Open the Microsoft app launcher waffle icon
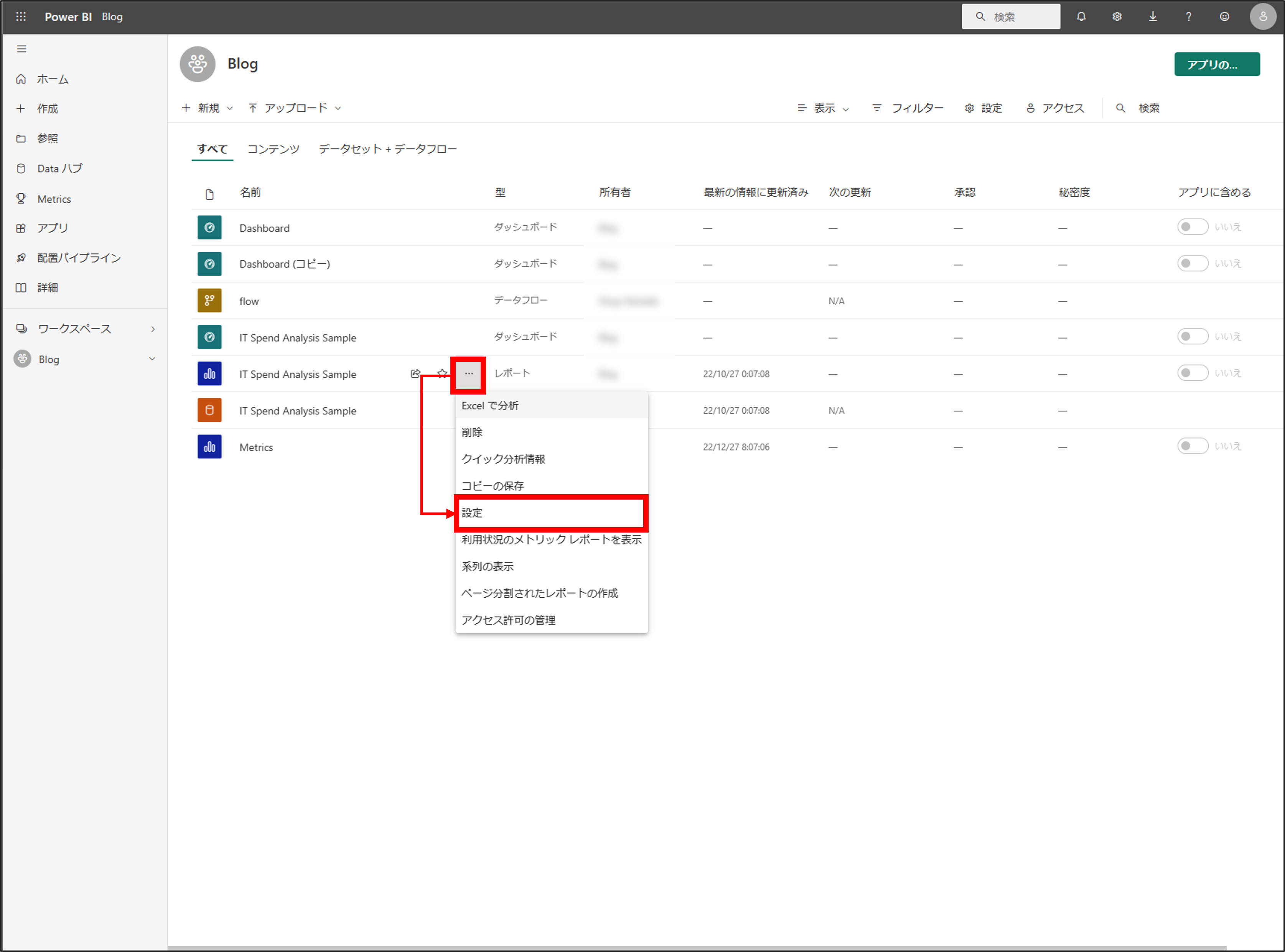 (x=21, y=17)
